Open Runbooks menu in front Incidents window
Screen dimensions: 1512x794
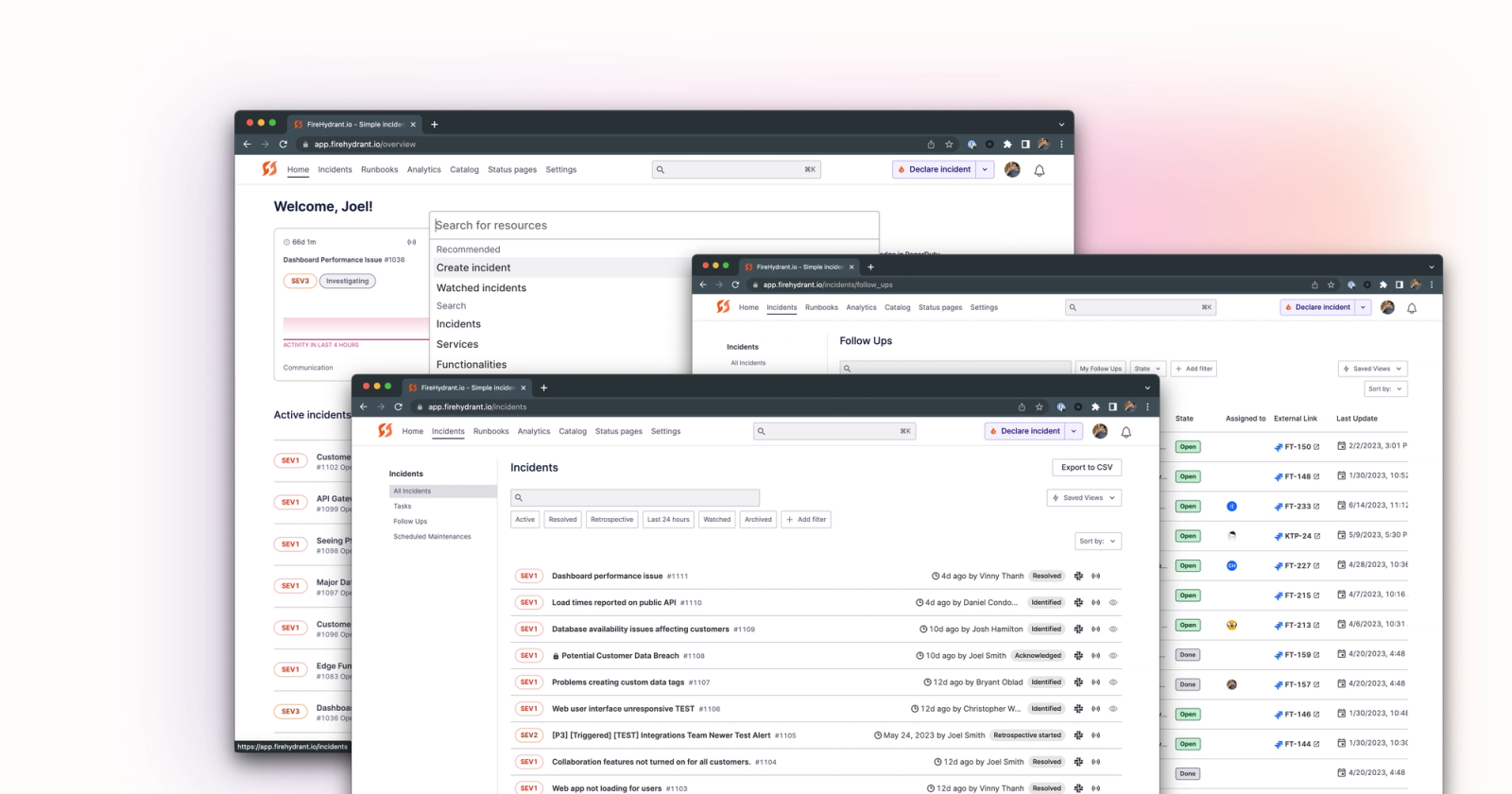pyautogui.click(x=490, y=431)
